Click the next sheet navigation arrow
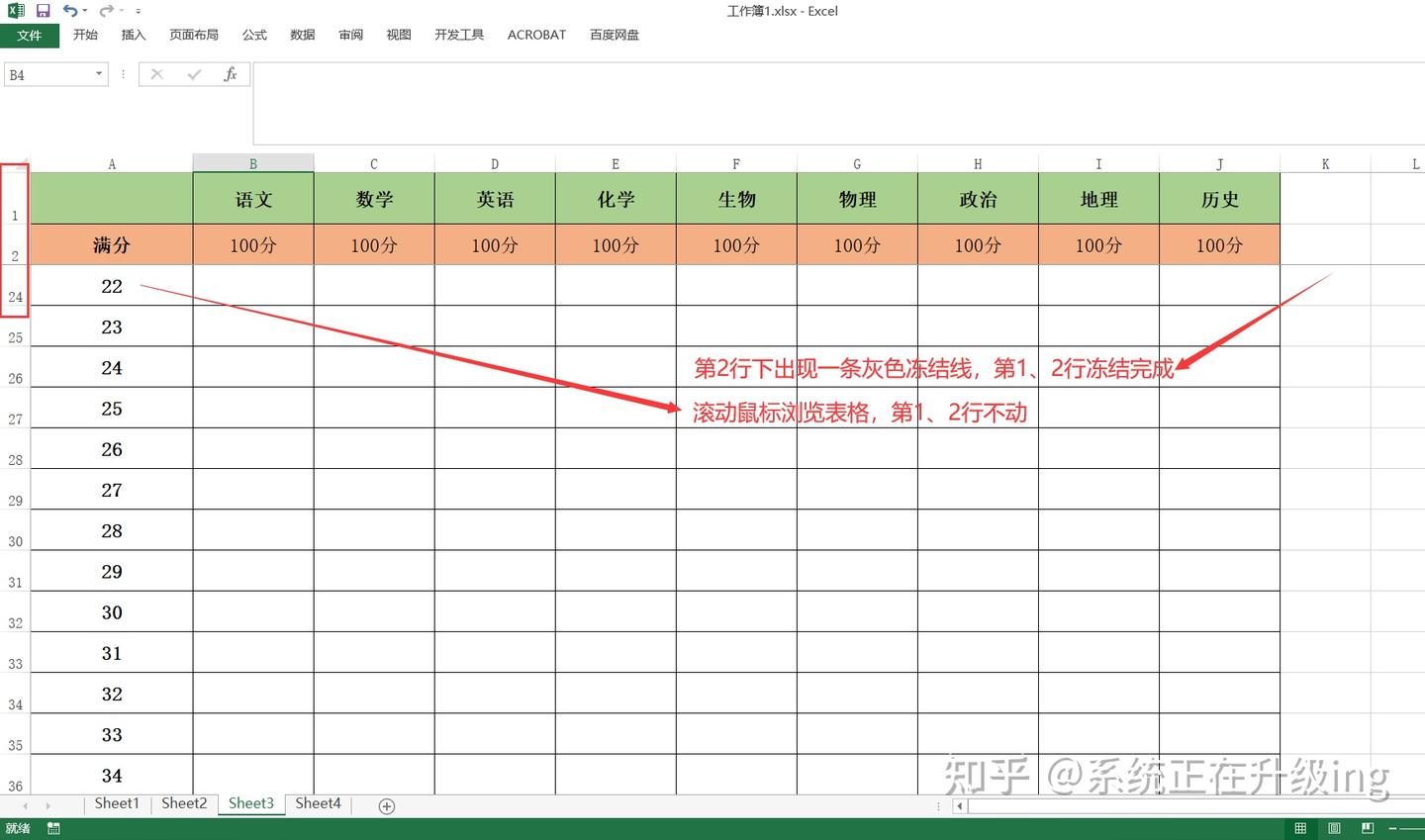This screenshot has height=840, width=1425. [47, 805]
